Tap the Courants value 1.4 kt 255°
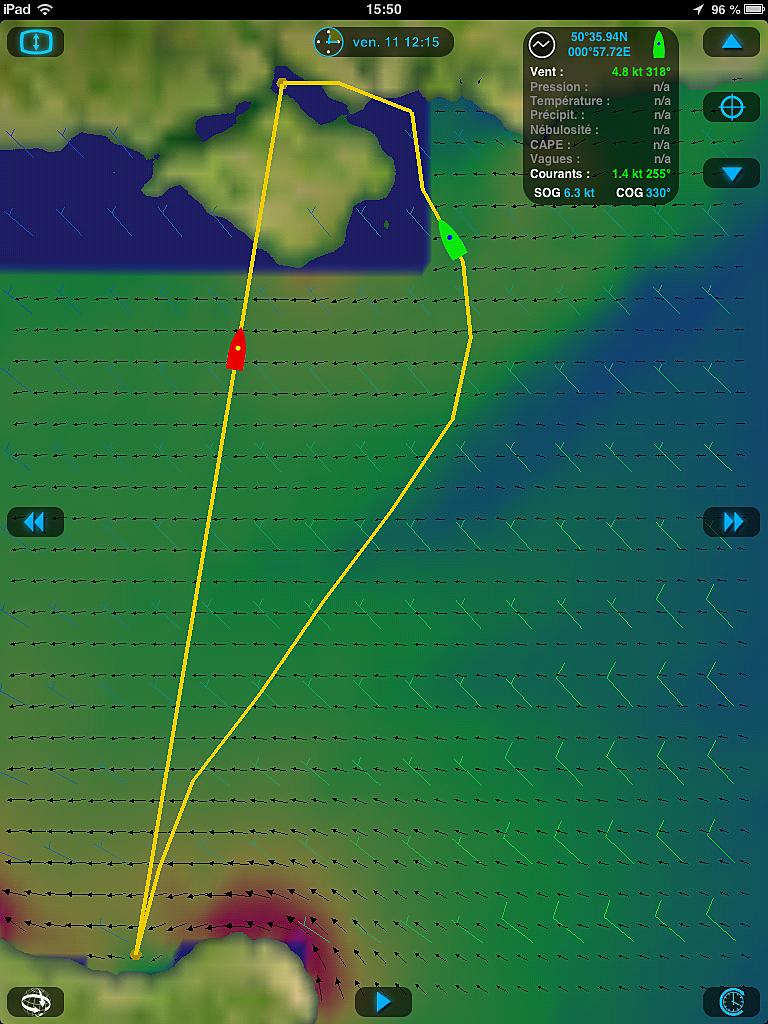This screenshot has height=1024, width=768. click(641, 174)
